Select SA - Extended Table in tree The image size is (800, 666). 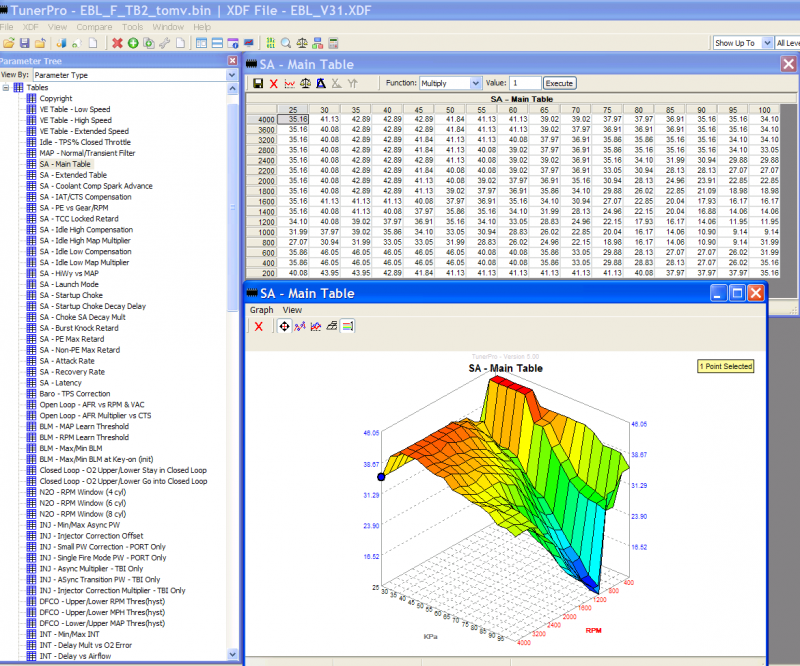tap(73, 175)
